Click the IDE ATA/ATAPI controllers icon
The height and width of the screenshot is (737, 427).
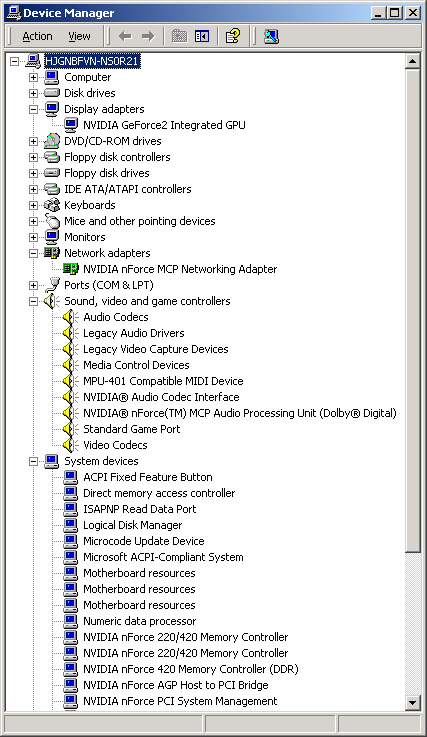pyautogui.click(x=52, y=189)
